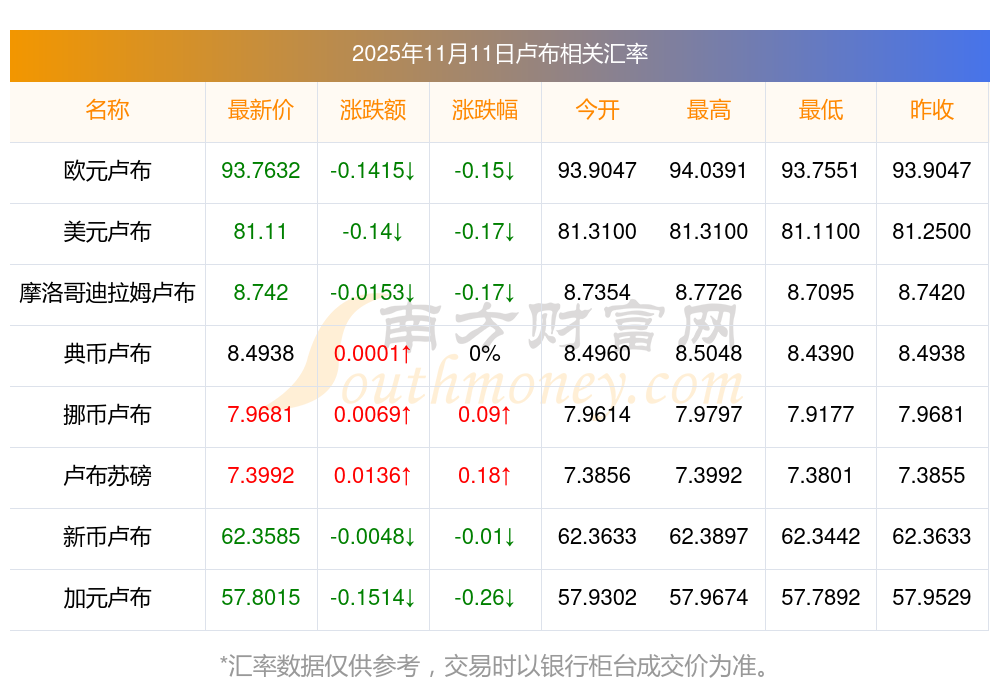Select the 美元卢布 row name
The height and width of the screenshot is (697, 1000).
[x=107, y=232]
